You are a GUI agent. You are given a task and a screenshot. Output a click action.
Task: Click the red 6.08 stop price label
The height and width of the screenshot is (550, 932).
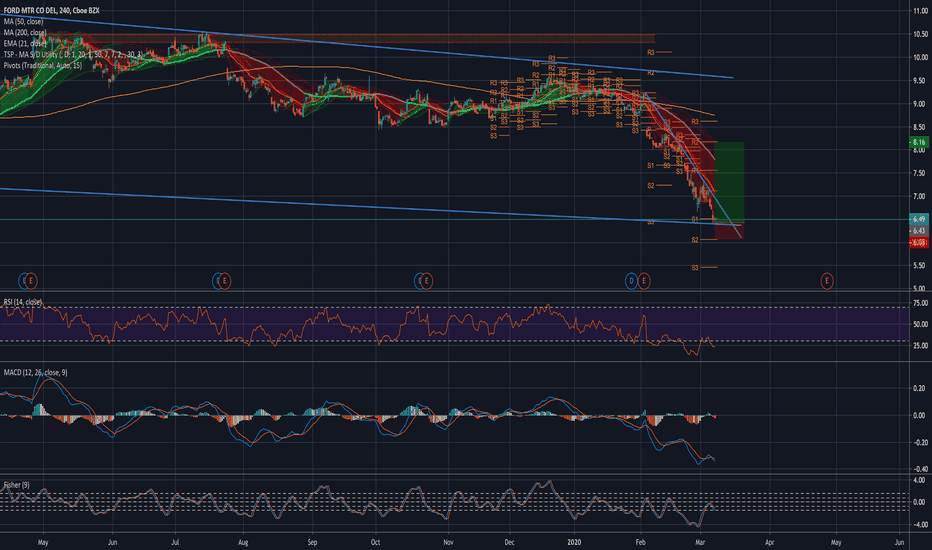coord(919,242)
